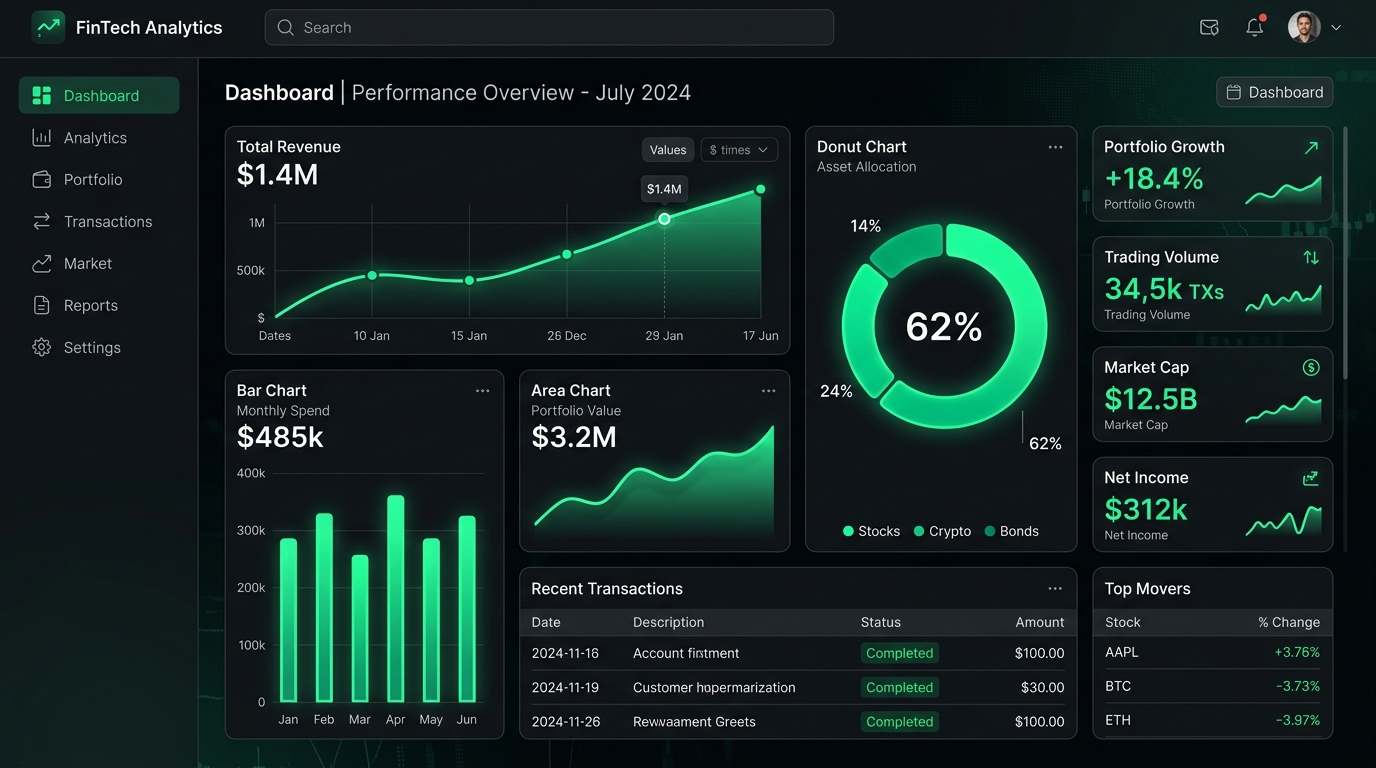Sort transactions by Status column header
Screen dimensions: 1376x768
point(881,622)
